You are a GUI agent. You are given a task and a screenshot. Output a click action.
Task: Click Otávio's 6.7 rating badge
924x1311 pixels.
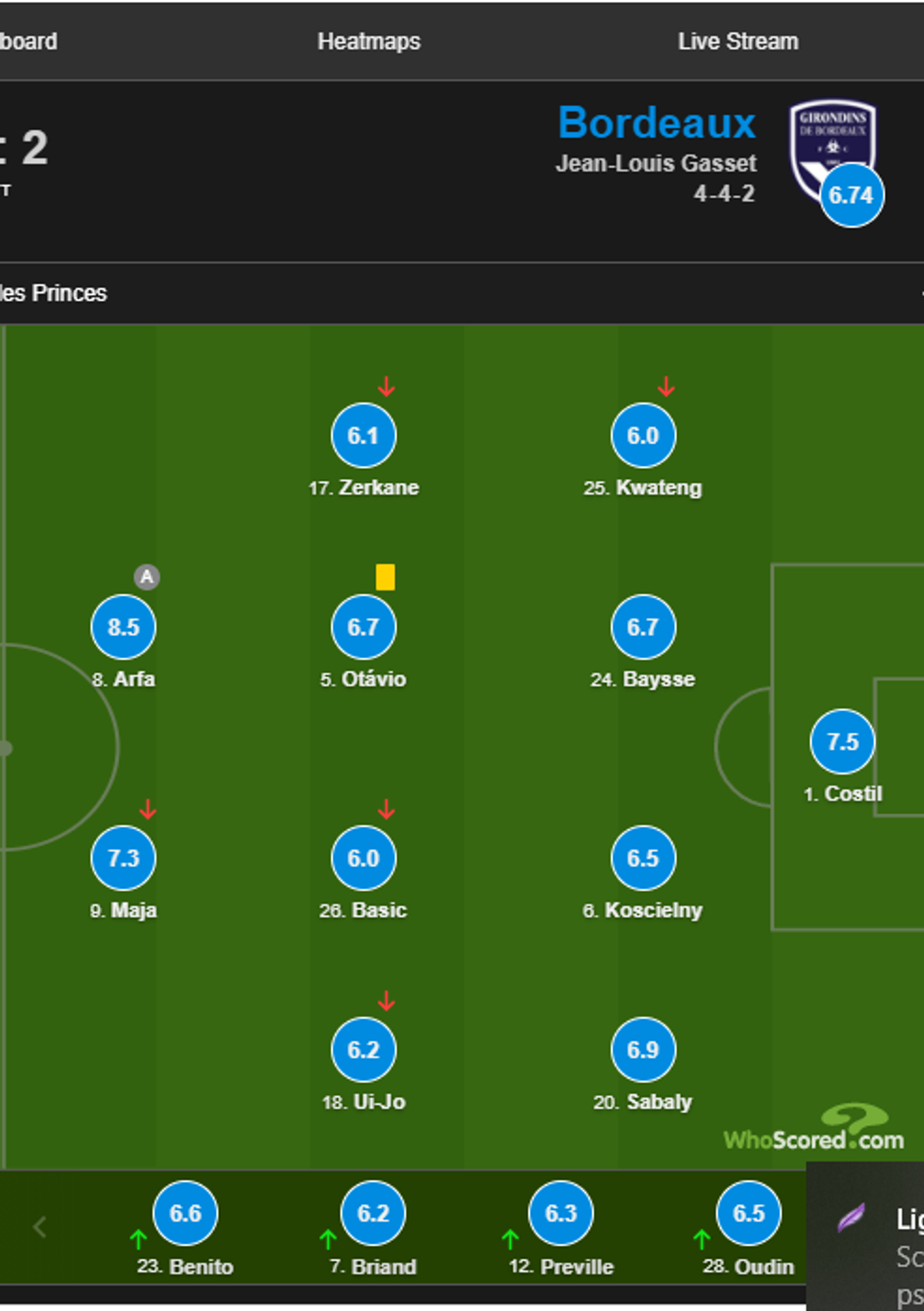pos(363,627)
